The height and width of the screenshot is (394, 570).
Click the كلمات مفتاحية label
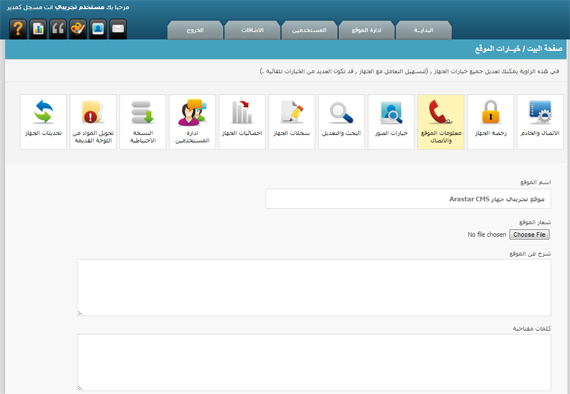coord(532,329)
